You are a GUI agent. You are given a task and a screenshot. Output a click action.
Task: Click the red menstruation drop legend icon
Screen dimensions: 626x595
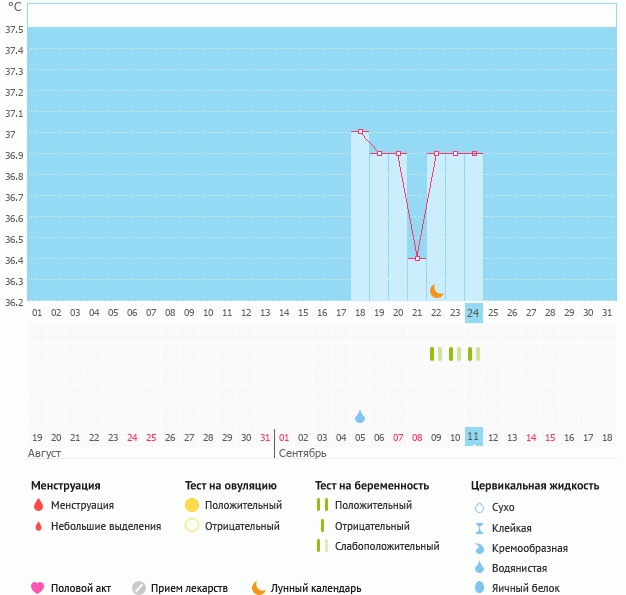coord(38,506)
